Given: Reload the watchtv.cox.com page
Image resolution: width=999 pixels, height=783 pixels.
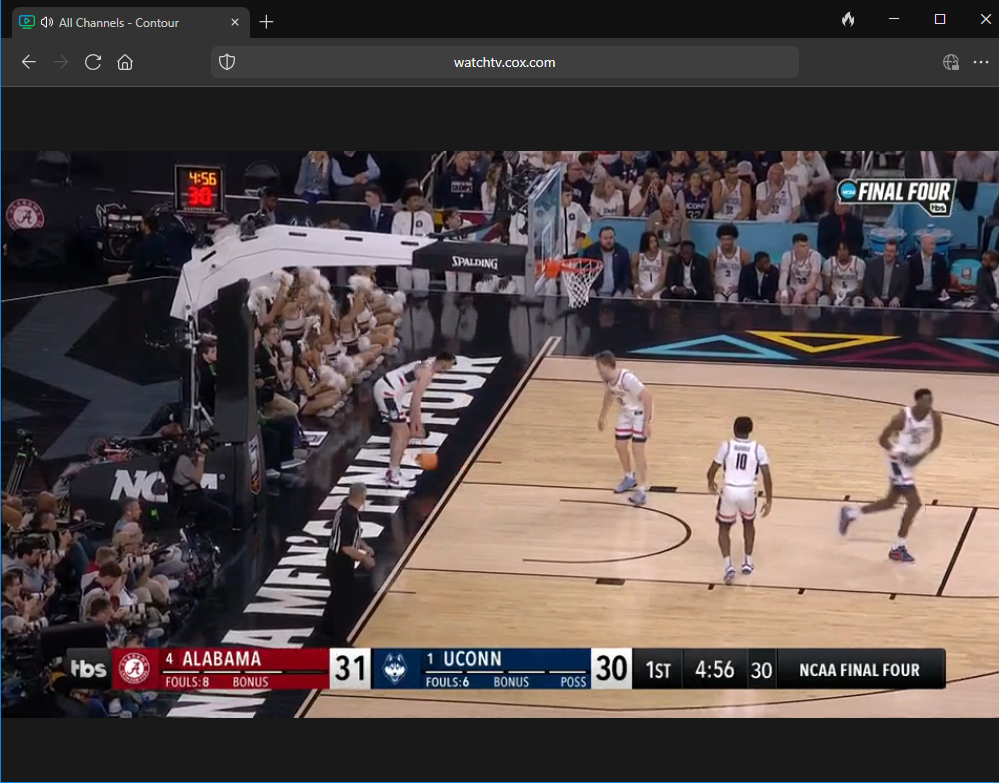Looking at the screenshot, I should point(93,62).
